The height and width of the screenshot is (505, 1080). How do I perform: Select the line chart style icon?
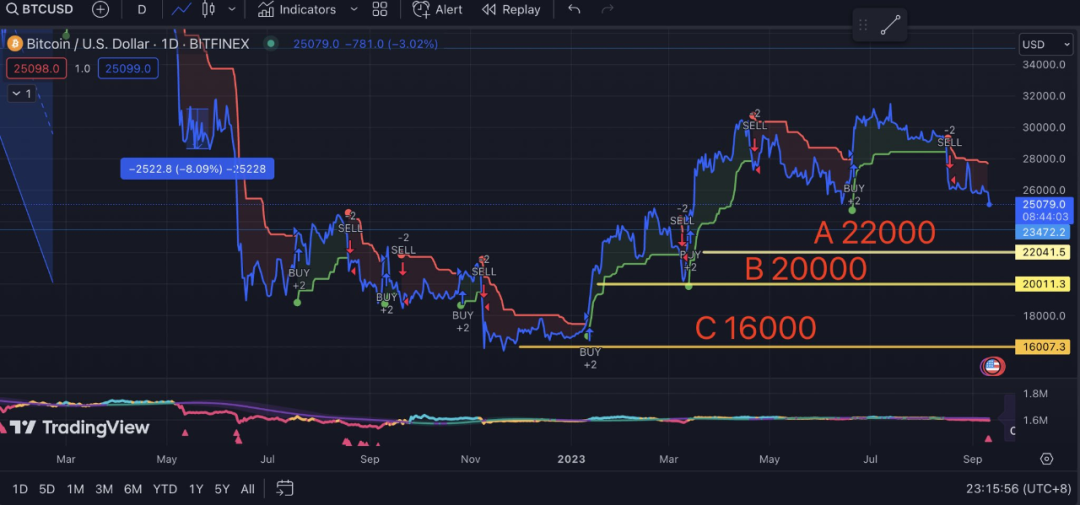pyautogui.click(x=182, y=10)
